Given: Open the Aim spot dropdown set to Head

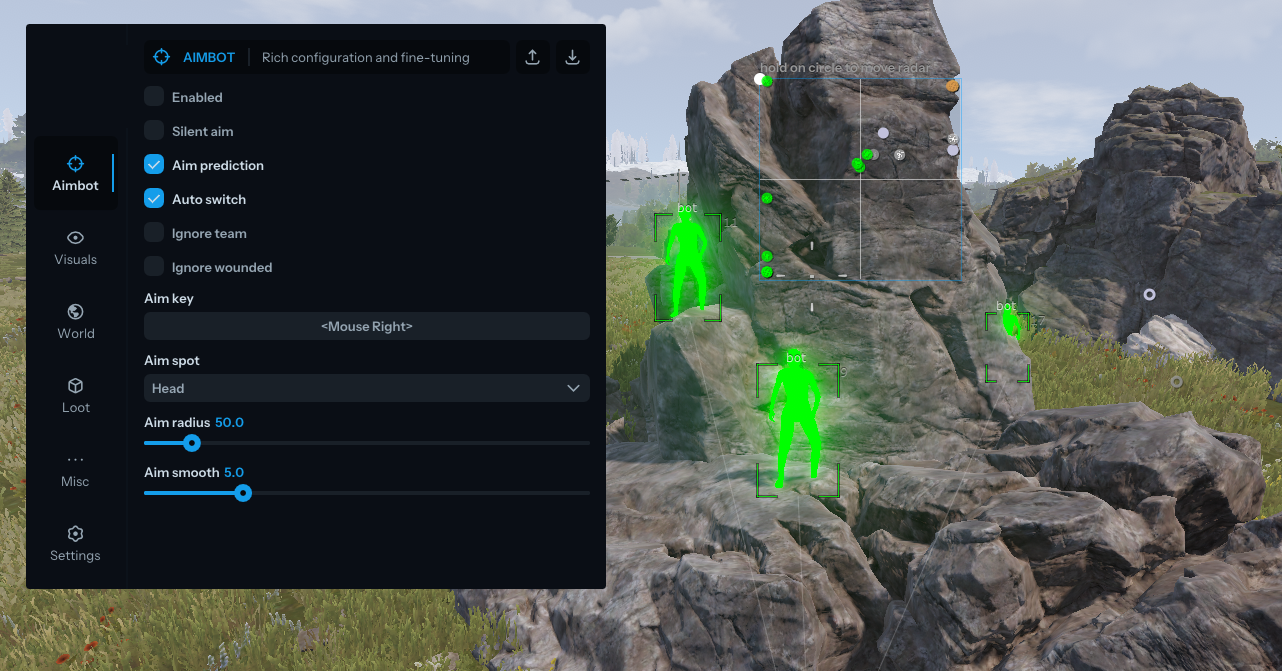Looking at the screenshot, I should point(366,388).
